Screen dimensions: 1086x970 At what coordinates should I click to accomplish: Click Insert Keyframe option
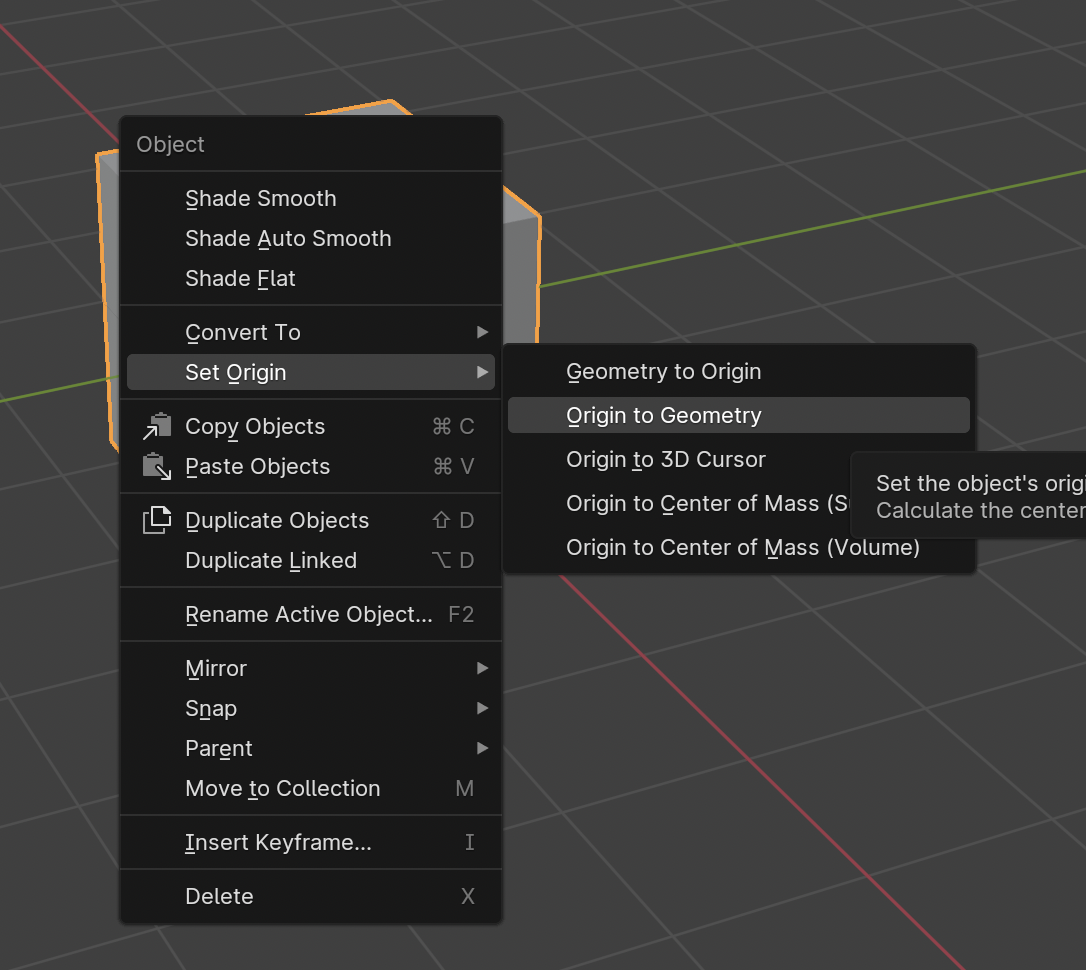[278, 842]
